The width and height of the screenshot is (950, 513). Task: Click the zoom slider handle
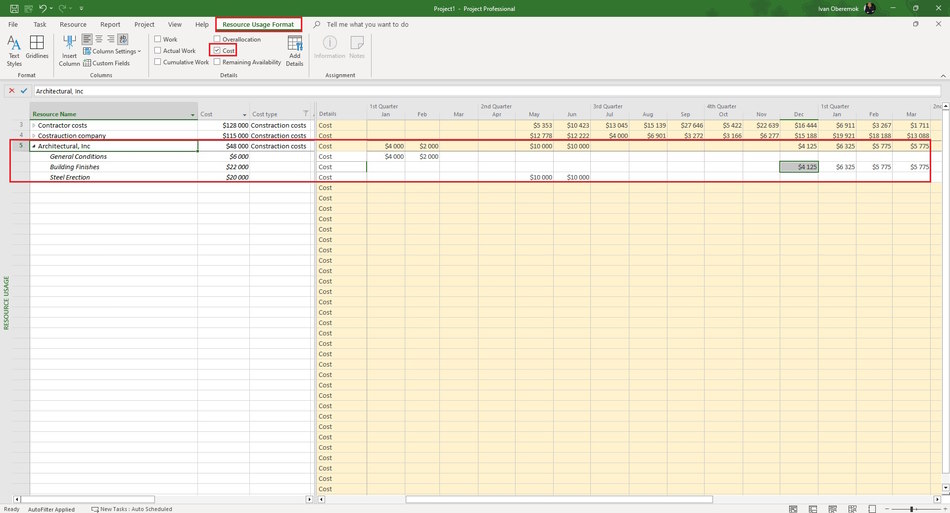point(911,509)
